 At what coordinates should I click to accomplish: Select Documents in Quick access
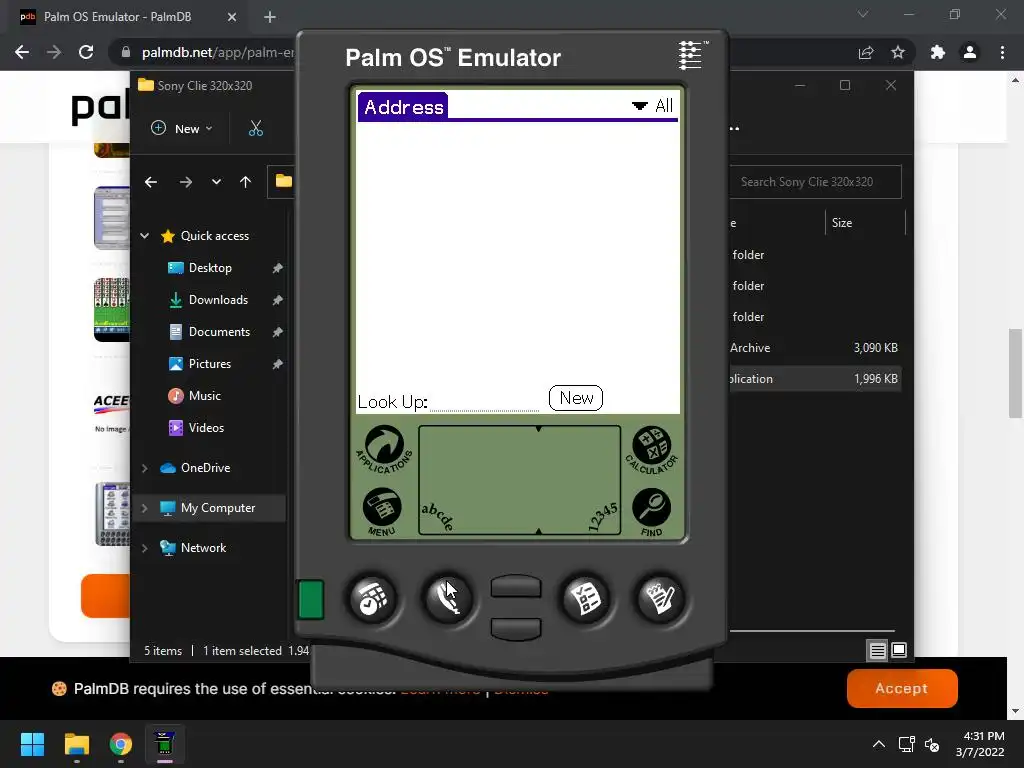(219, 332)
